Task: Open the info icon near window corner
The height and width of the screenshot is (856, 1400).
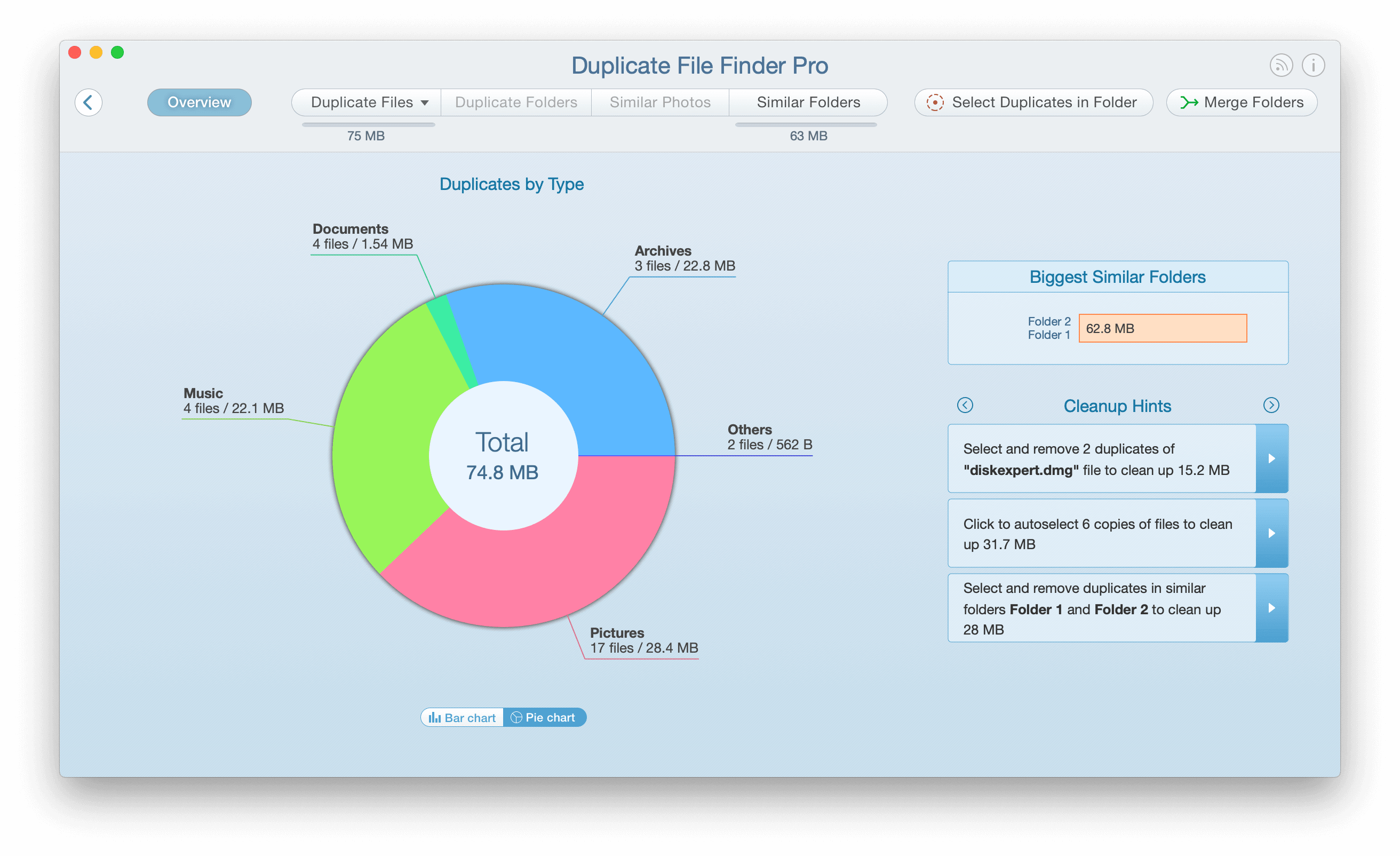Action: tap(1313, 65)
